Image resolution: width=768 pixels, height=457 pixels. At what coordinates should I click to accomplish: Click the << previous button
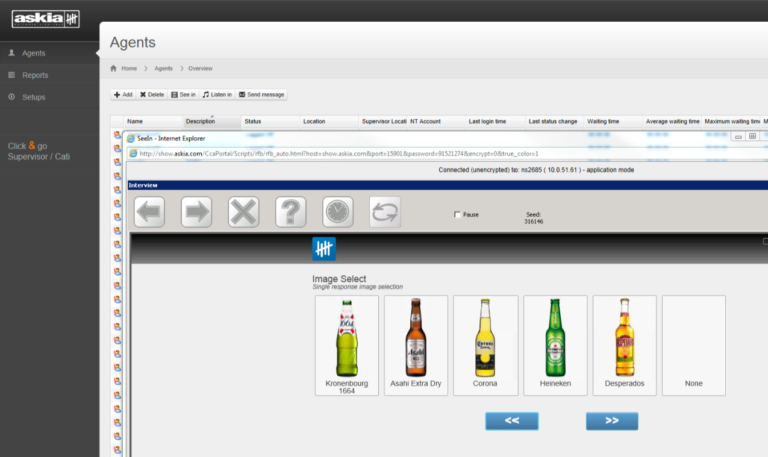pyautogui.click(x=512, y=421)
